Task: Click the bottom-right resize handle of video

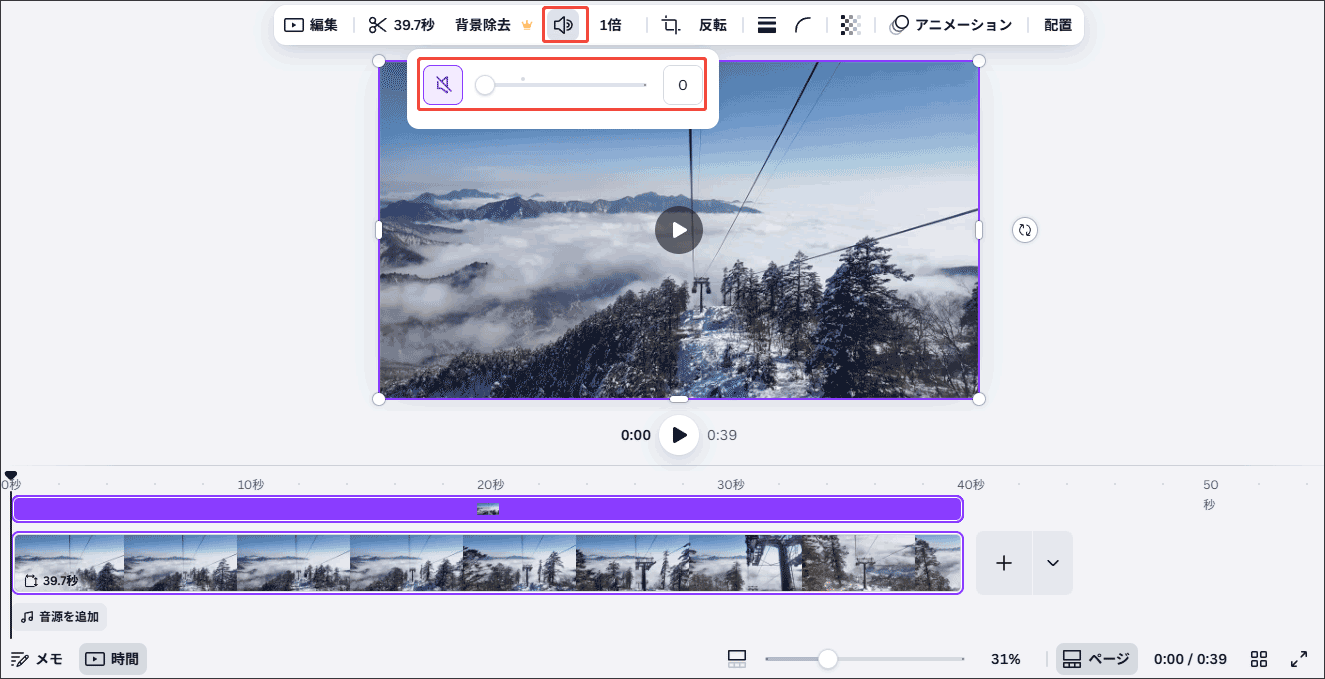Action: tap(979, 399)
